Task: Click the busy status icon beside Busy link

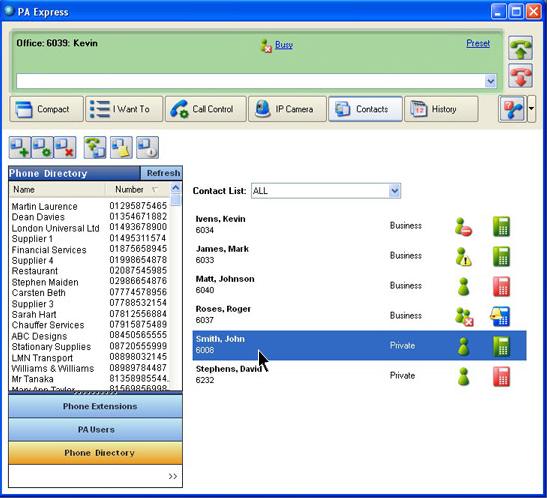Action: point(266,46)
